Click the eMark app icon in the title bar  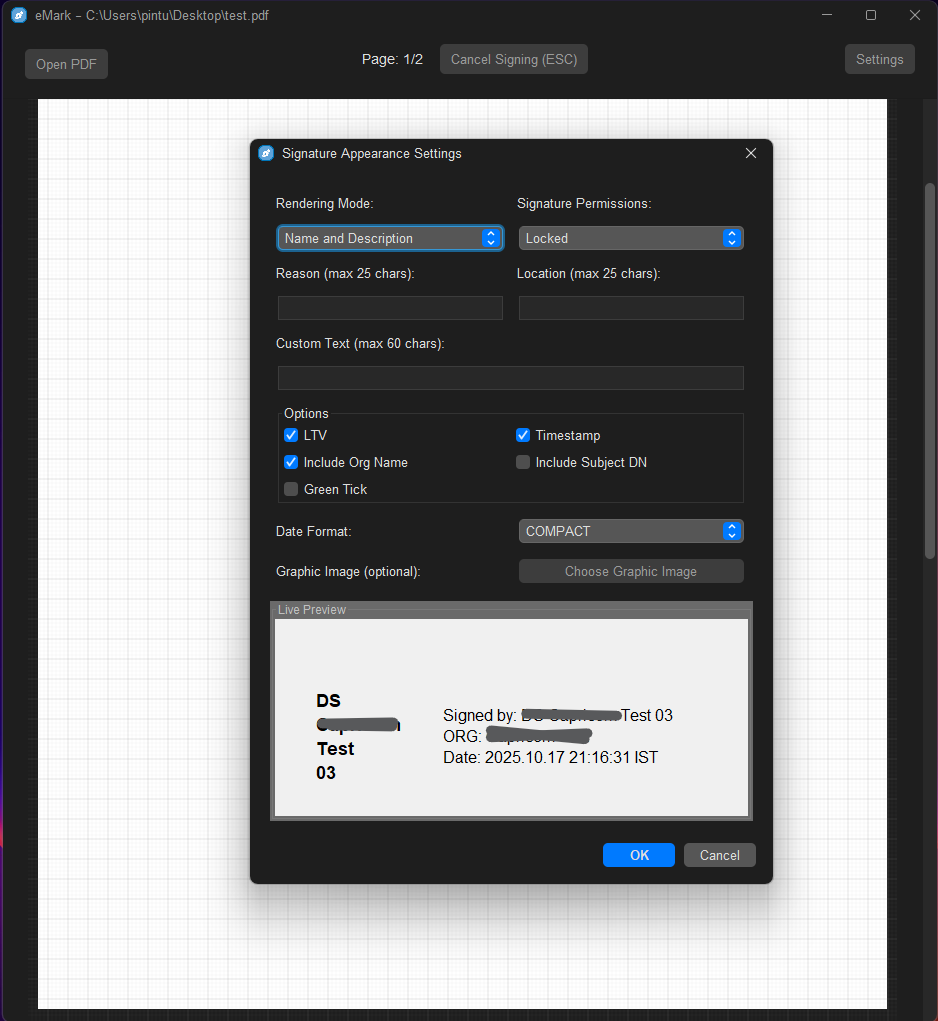pos(18,15)
